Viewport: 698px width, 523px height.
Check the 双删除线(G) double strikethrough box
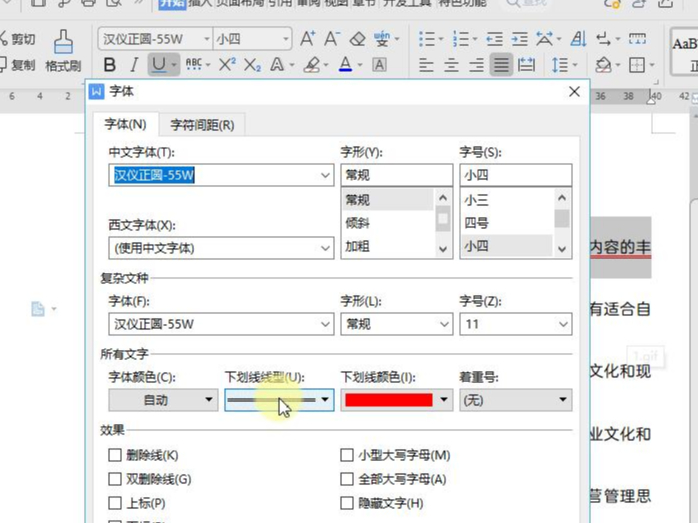(x=115, y=479)
